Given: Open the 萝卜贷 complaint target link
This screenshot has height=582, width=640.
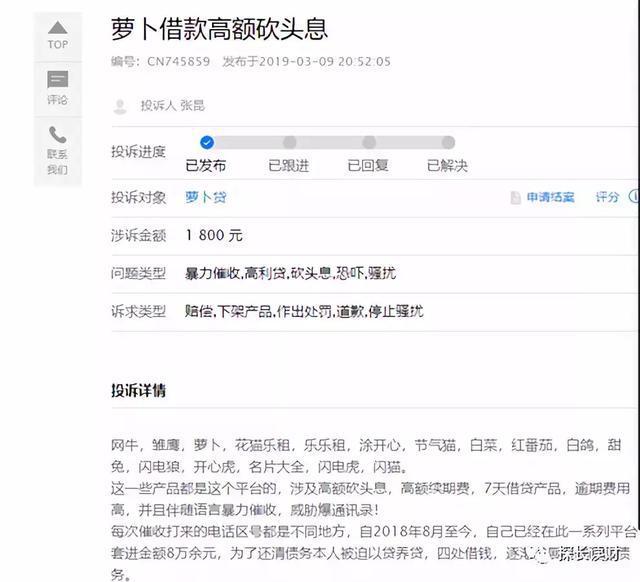Looking at the screenshot, I should click(206, 198).
